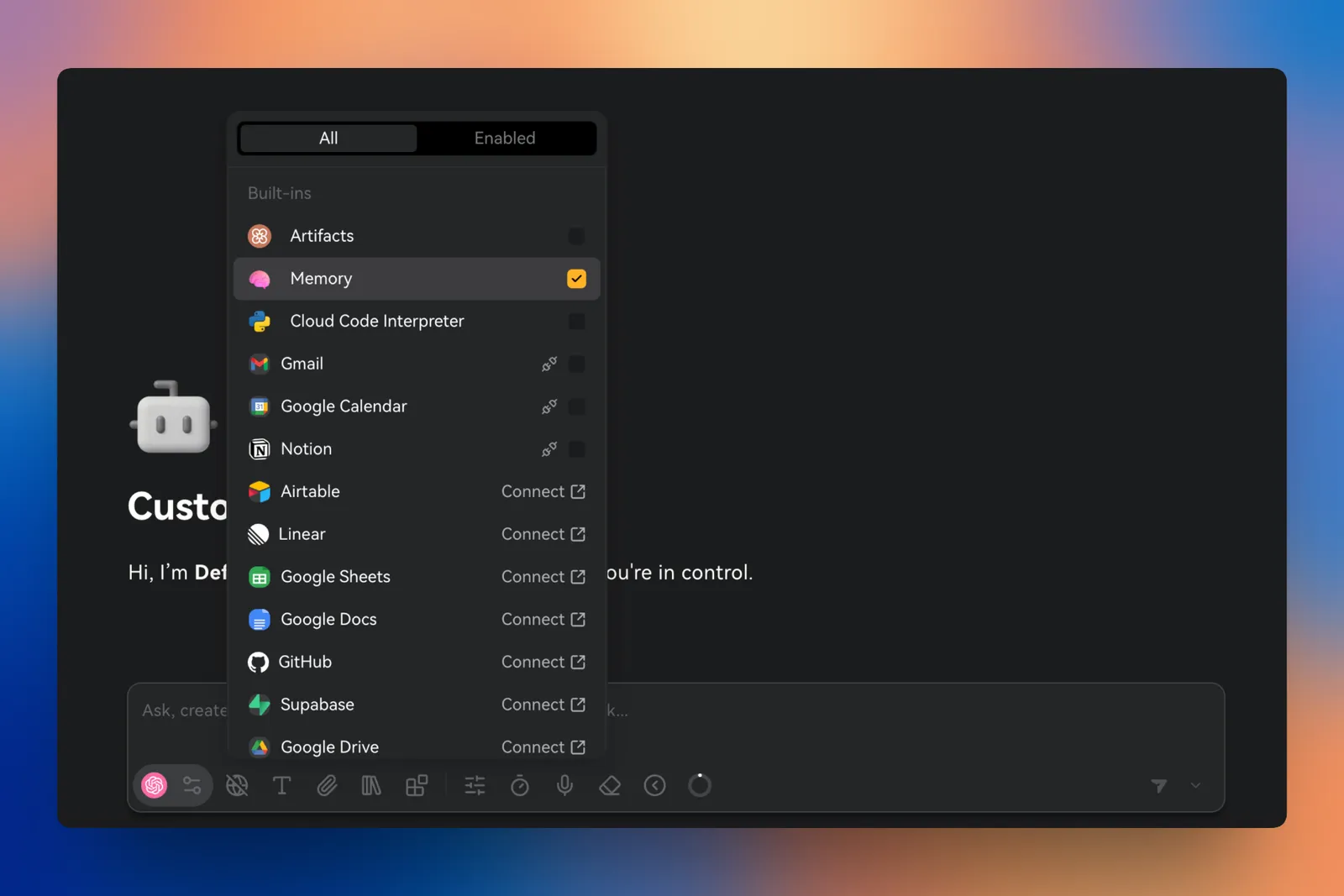Toggle the crossed-out globe web search icon
The width and height of the screenshot is (1344, 896).
point(237,785)
